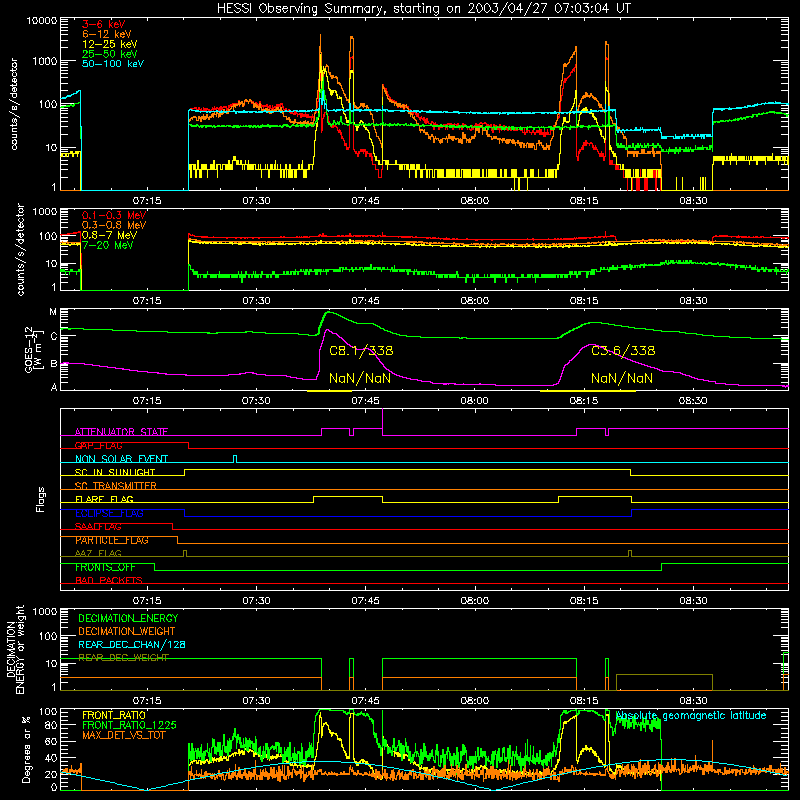Click the yellow flare interval bar below C3.6 flare
This screenshot has width=800, height=800.
coord(588,391)
